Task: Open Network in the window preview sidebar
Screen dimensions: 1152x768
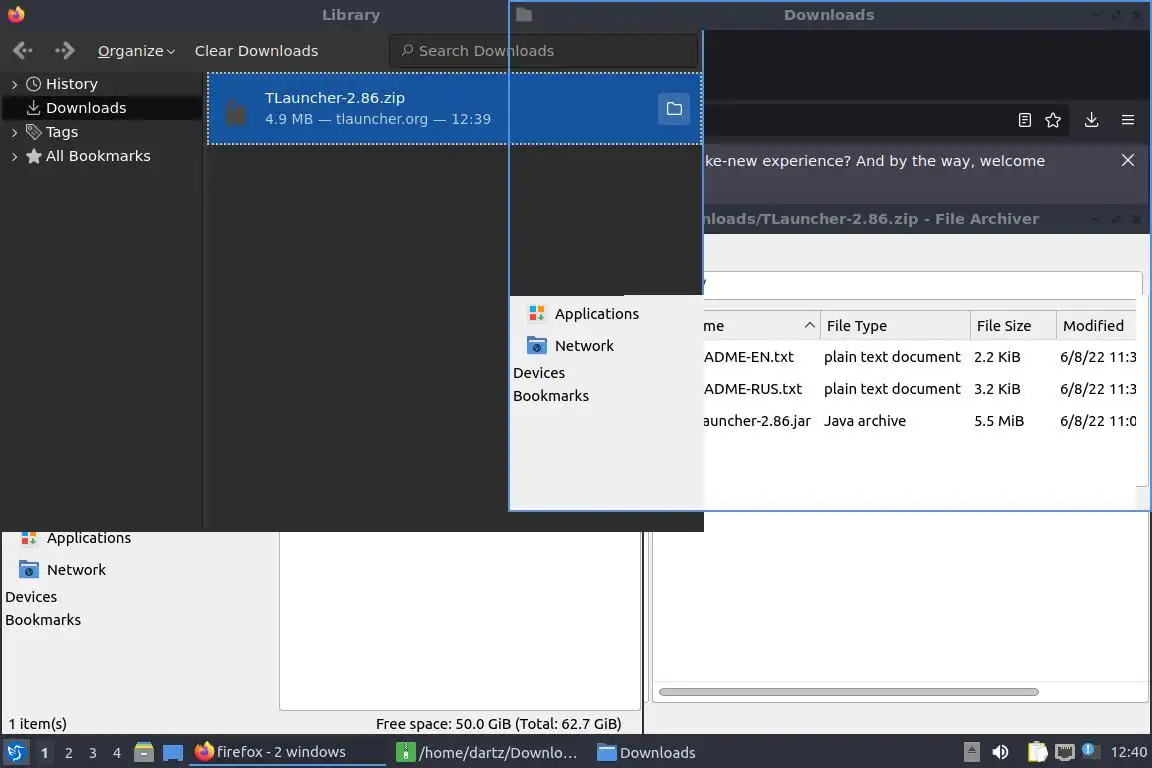Action: pyautogui.click(x=571, y=345)
